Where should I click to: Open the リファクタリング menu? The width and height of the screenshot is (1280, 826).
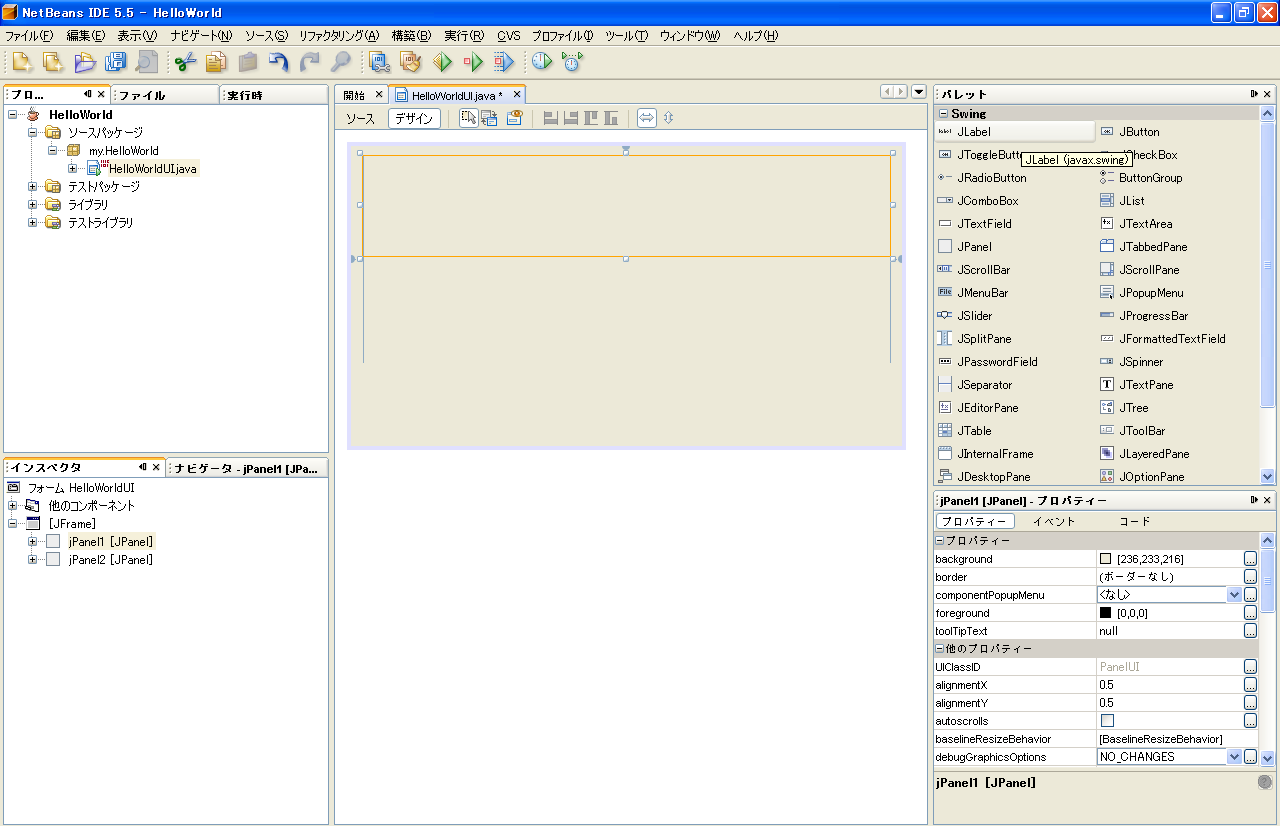pyautogui.click(x=338, y=36)
